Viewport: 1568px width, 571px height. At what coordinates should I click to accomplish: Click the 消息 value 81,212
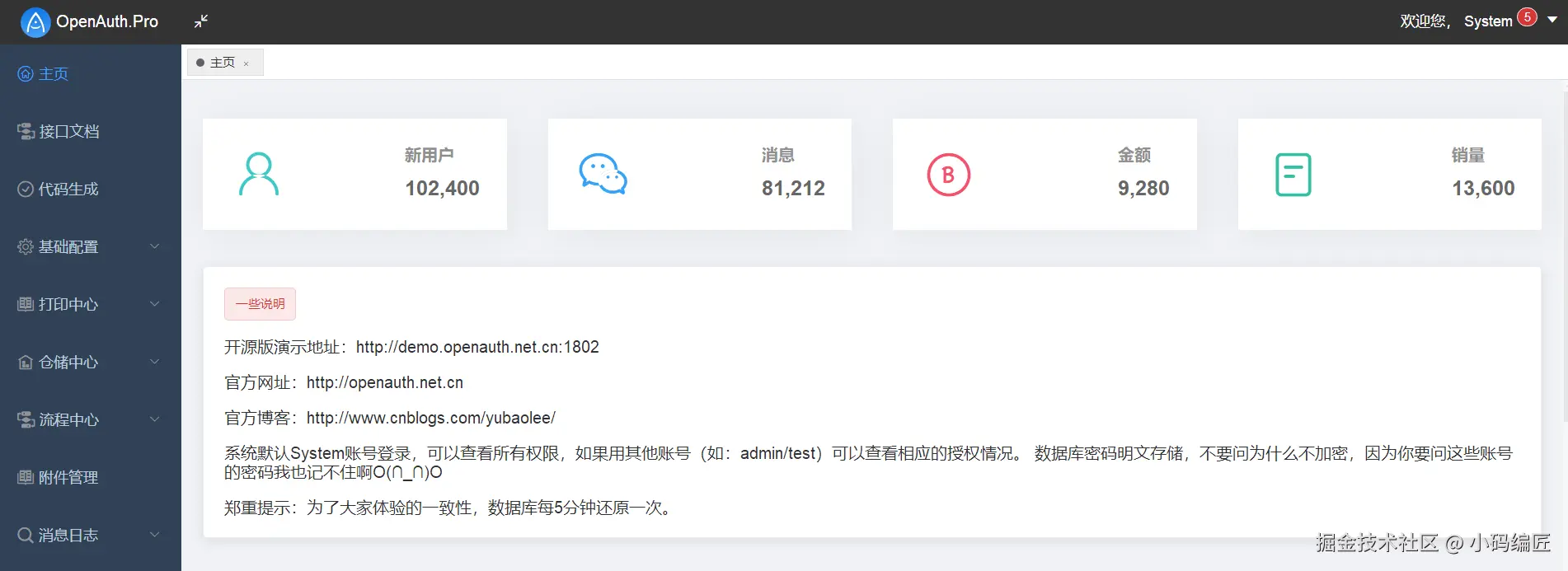793,189
